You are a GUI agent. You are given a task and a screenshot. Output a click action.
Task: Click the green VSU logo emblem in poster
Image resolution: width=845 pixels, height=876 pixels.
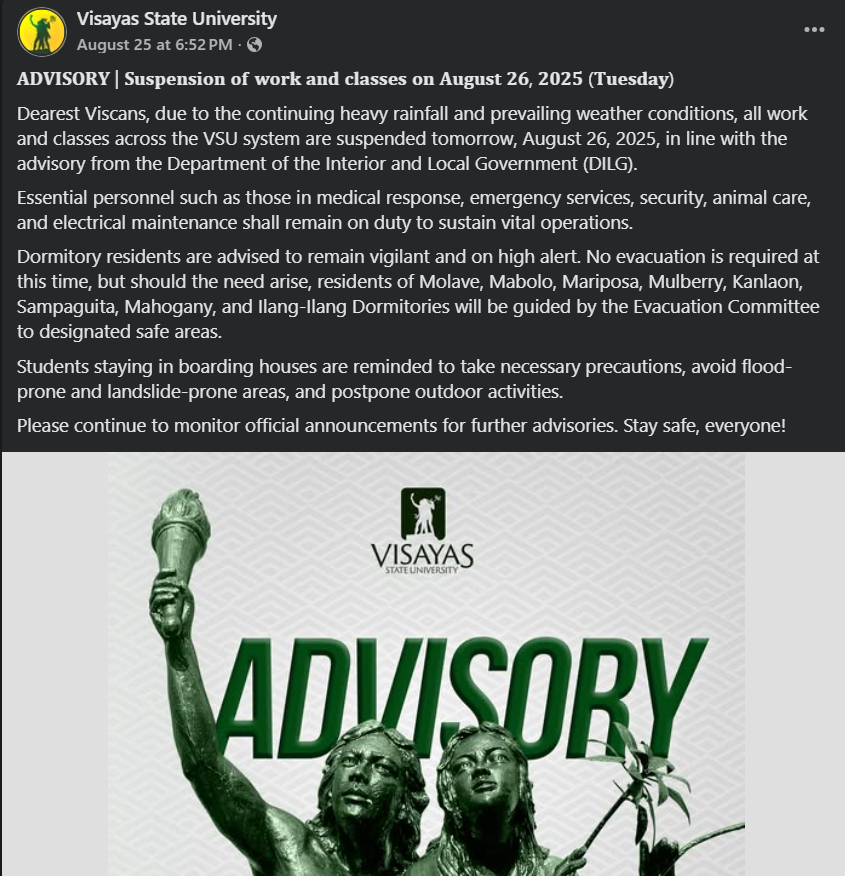(422, 513)
